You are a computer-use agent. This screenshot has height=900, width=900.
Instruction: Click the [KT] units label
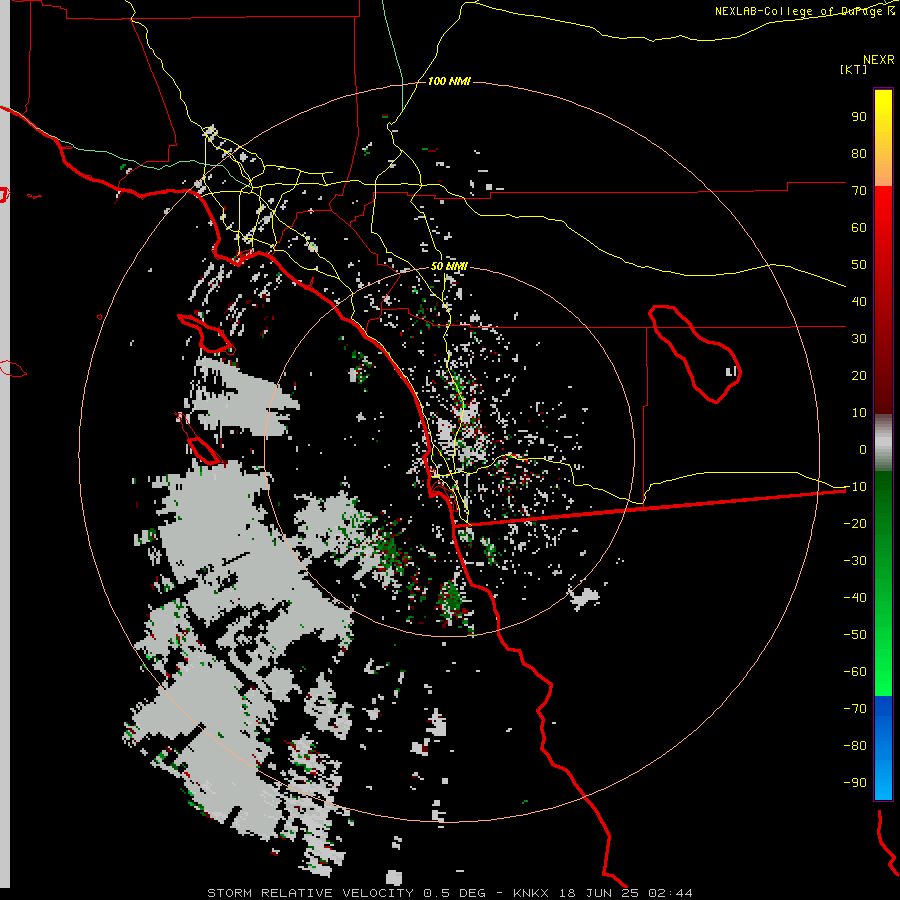pyautogui.click(x=854, y=69)
